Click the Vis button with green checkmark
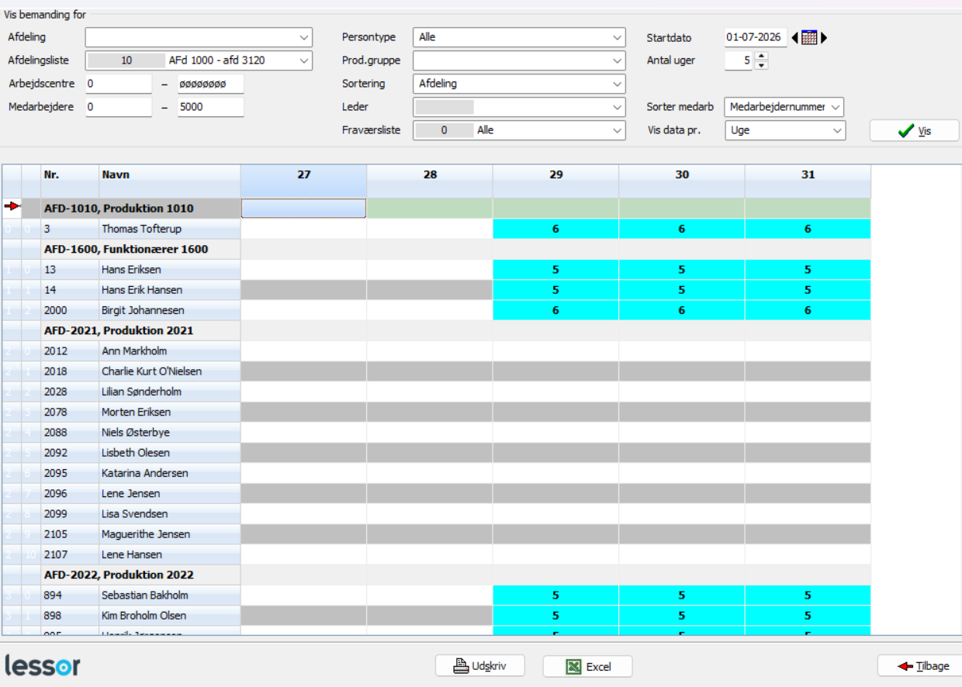The height and width of the screenshot is (687, 962). coord(914,131)
